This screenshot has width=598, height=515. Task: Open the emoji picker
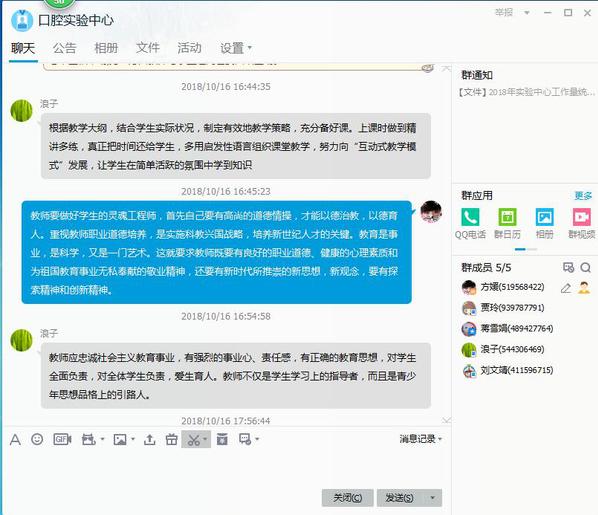click(x=37, y=439)
